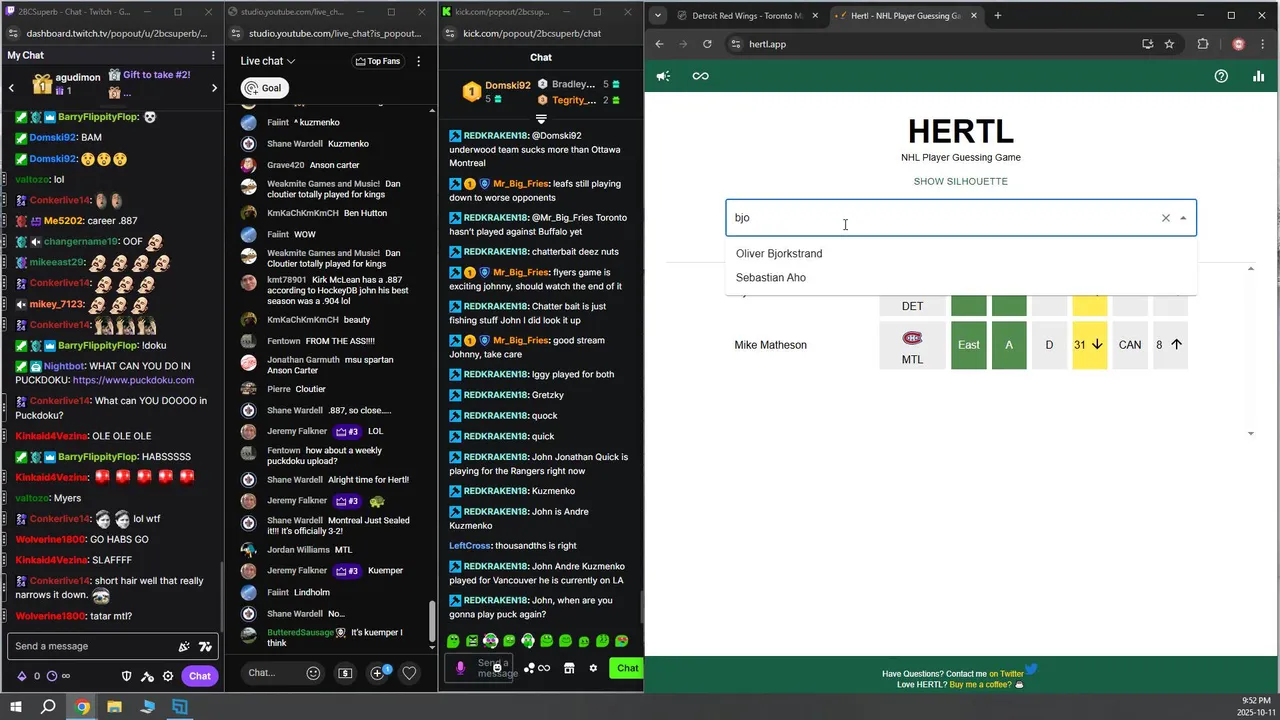
Task: Open the Kick chat shop icon
Action: coord(569,668)
